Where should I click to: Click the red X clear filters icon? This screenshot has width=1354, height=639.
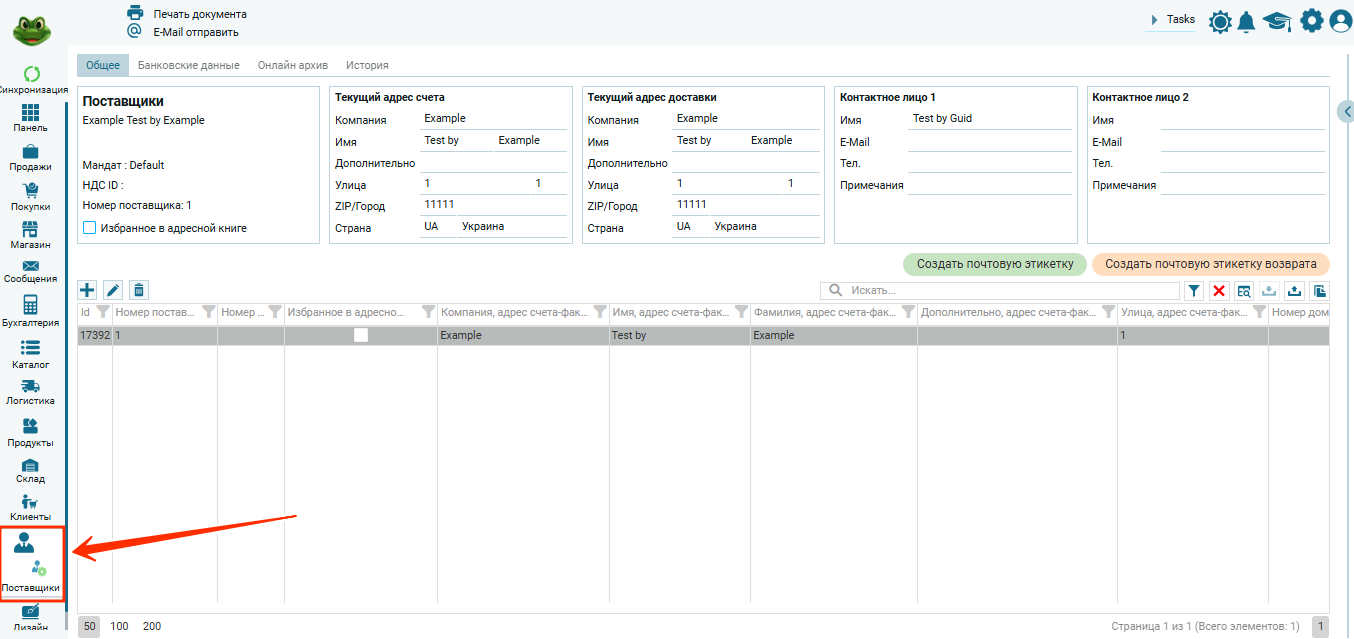(1219, 291)
